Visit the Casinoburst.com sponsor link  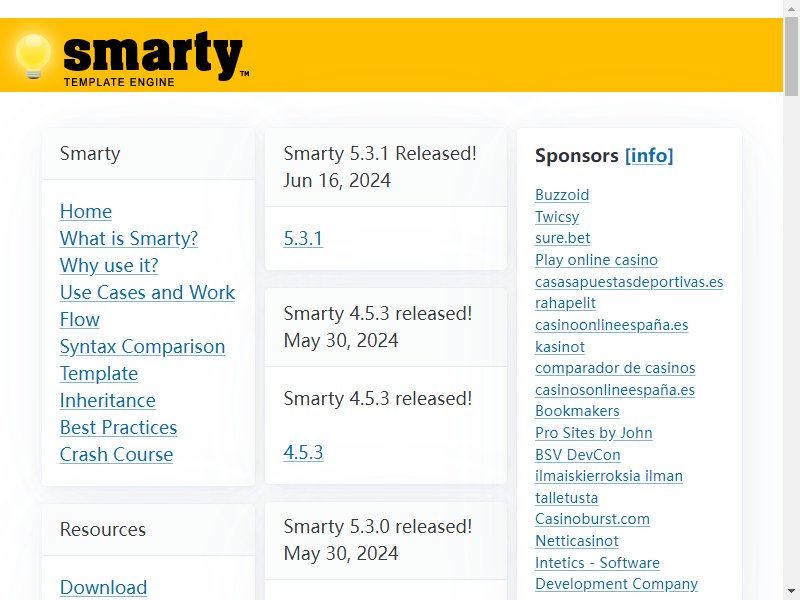click(x=592, y=519)
